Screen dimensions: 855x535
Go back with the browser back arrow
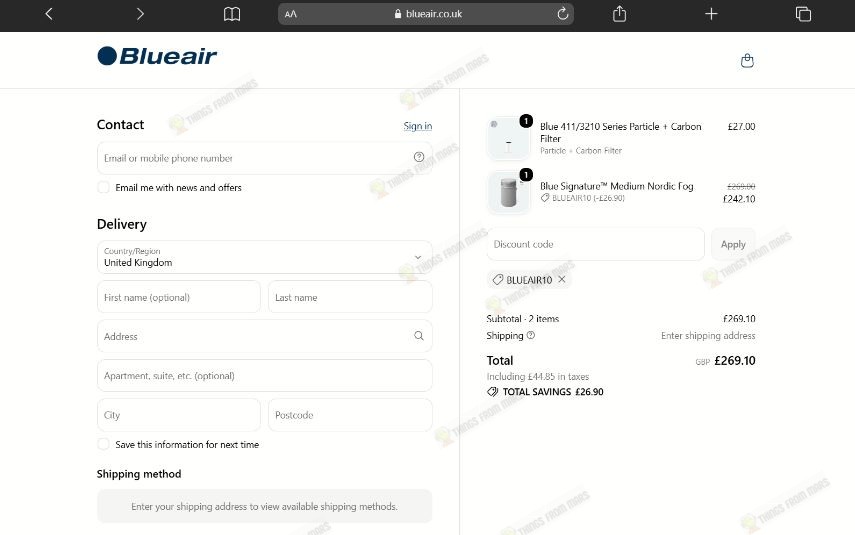coord(49,14)
